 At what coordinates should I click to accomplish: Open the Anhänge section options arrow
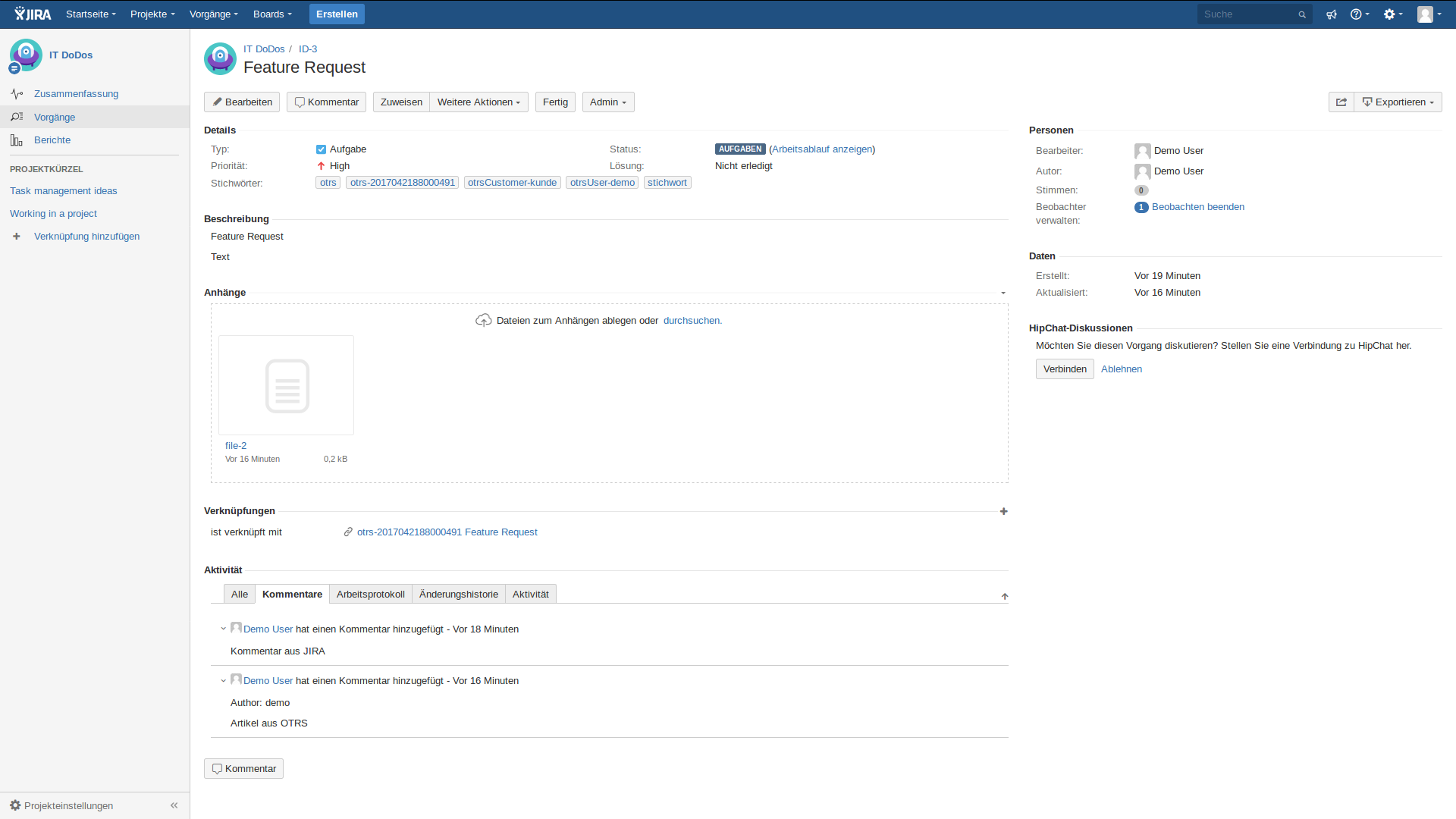pos(1003,293)
